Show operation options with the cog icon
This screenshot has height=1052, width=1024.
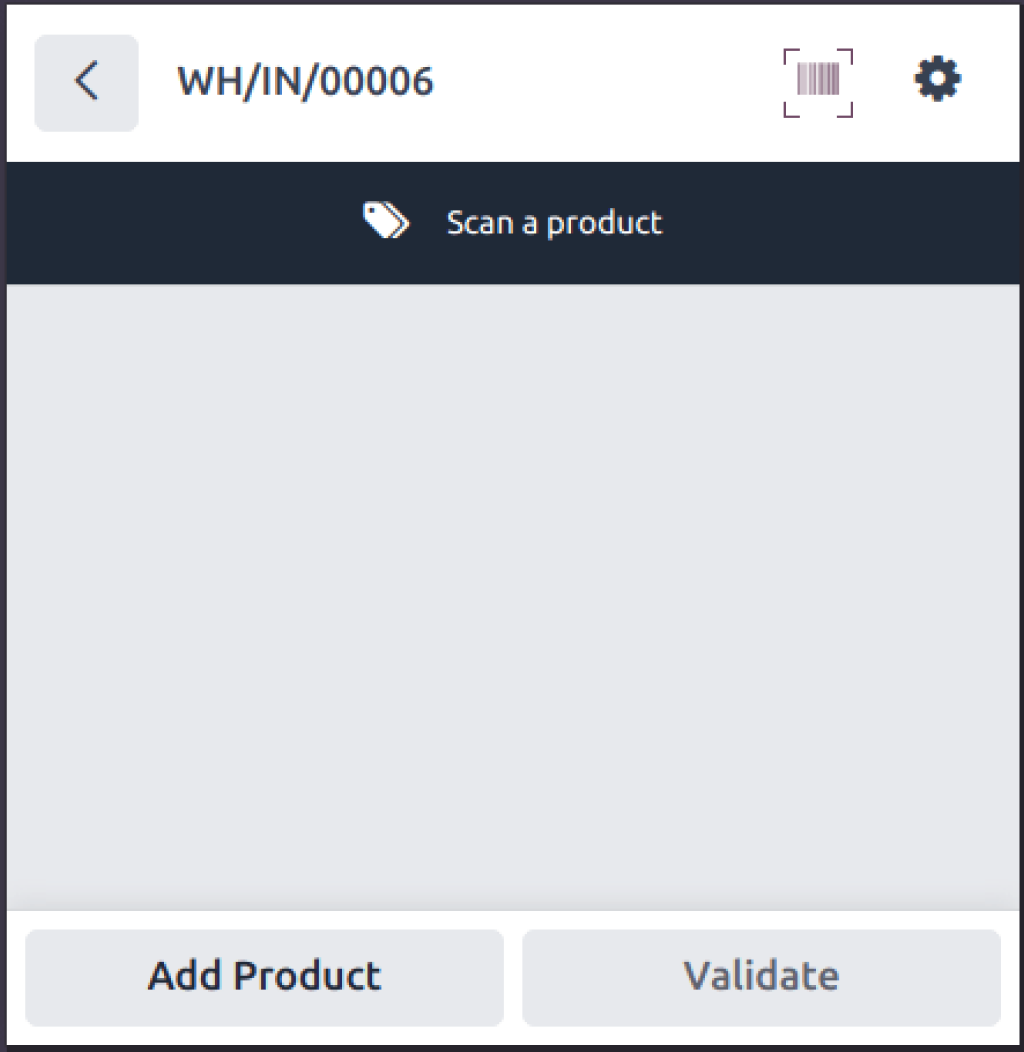(x=937, y=79)
